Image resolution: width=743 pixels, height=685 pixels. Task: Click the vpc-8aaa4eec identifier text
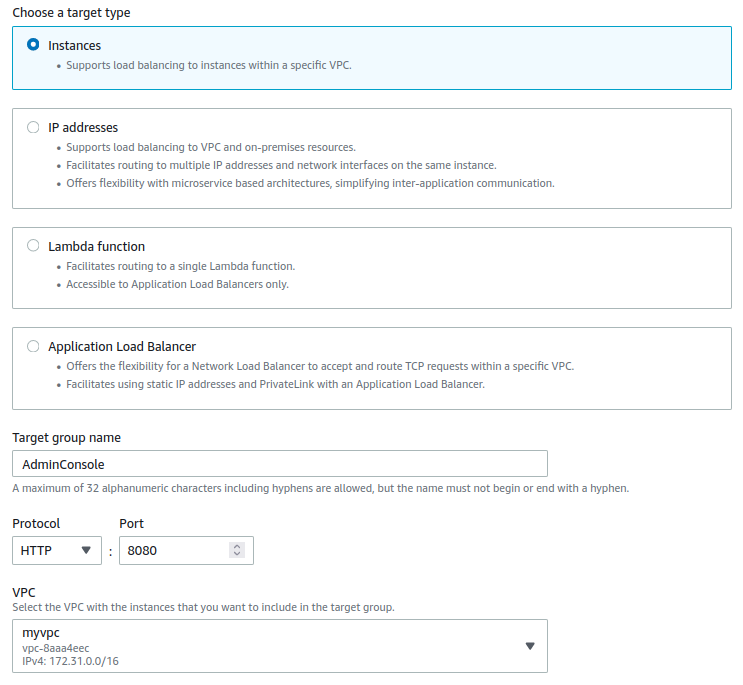coord(55,648)
